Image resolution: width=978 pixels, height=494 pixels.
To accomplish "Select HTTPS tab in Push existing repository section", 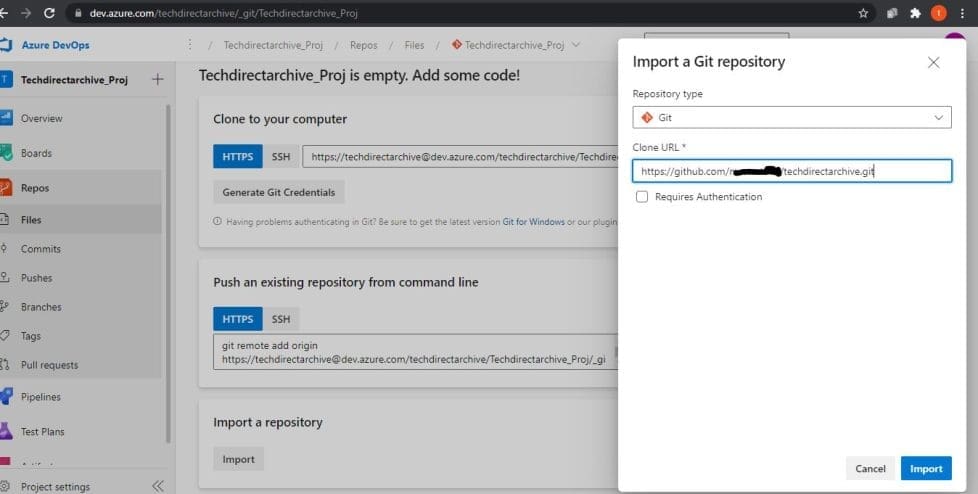I will pyautogui.click(x=237, y=319).
